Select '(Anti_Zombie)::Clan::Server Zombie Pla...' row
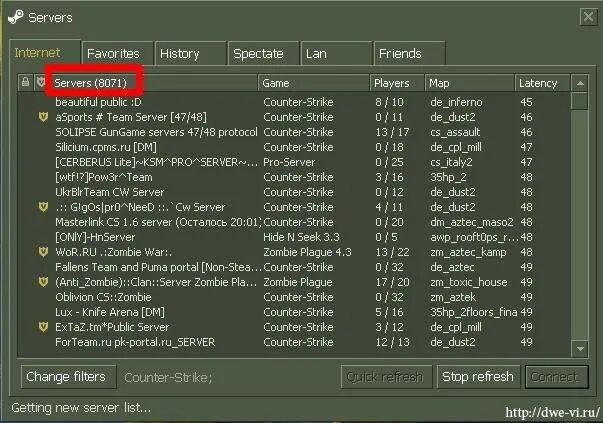 (294, 282)
